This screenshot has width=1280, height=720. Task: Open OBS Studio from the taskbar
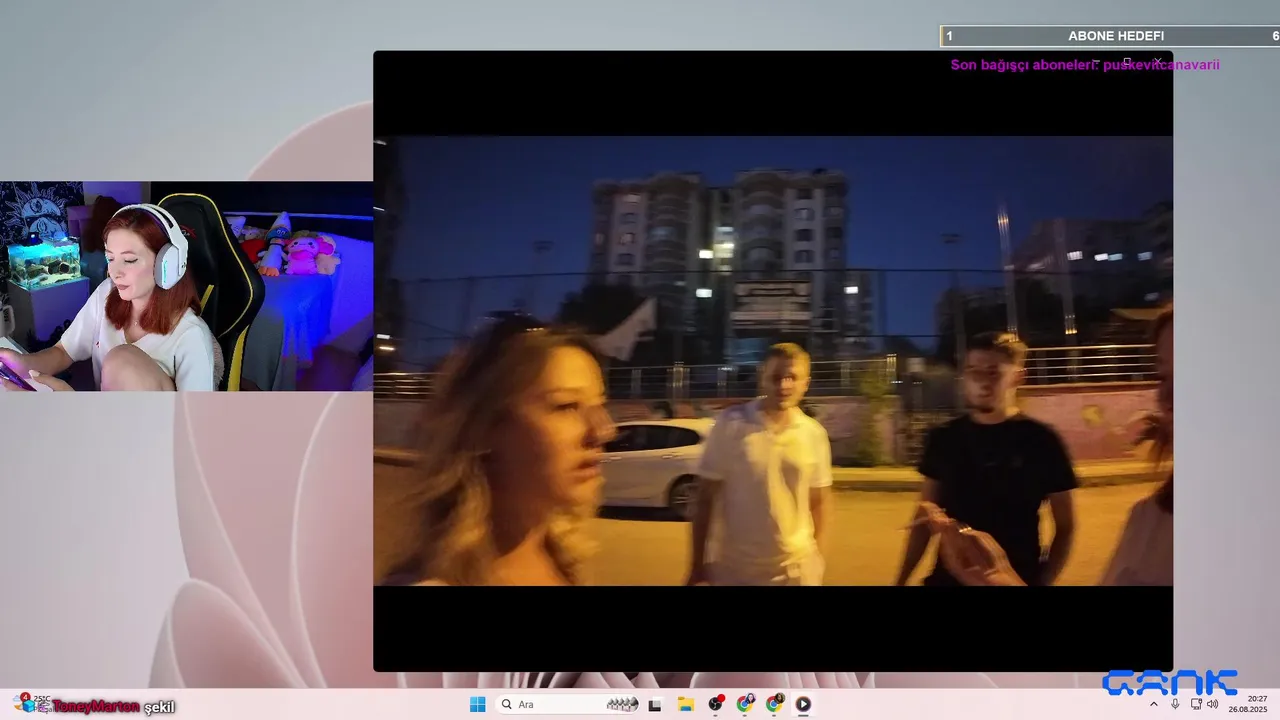point(715,704)
